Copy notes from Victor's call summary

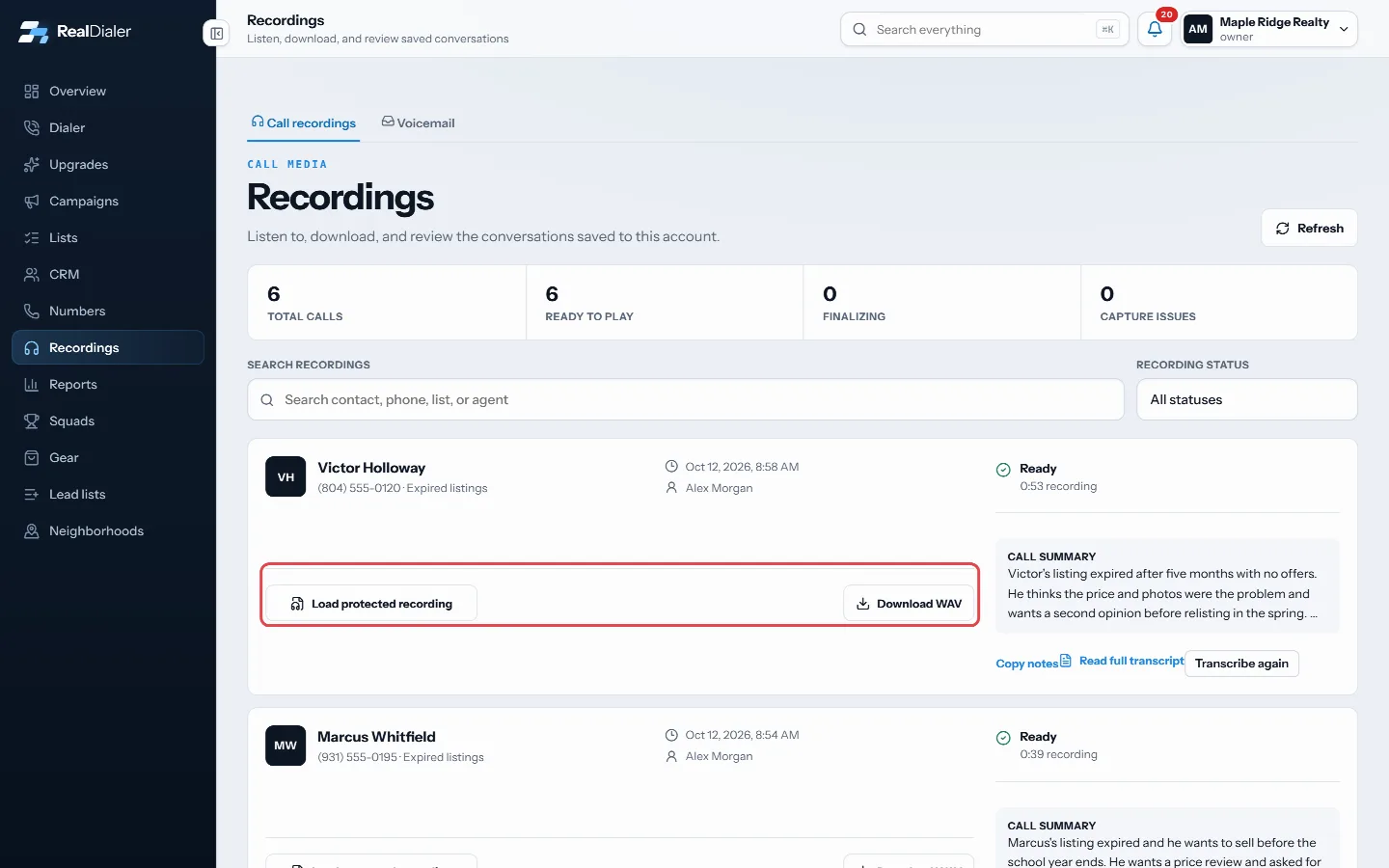point(1026,664)
